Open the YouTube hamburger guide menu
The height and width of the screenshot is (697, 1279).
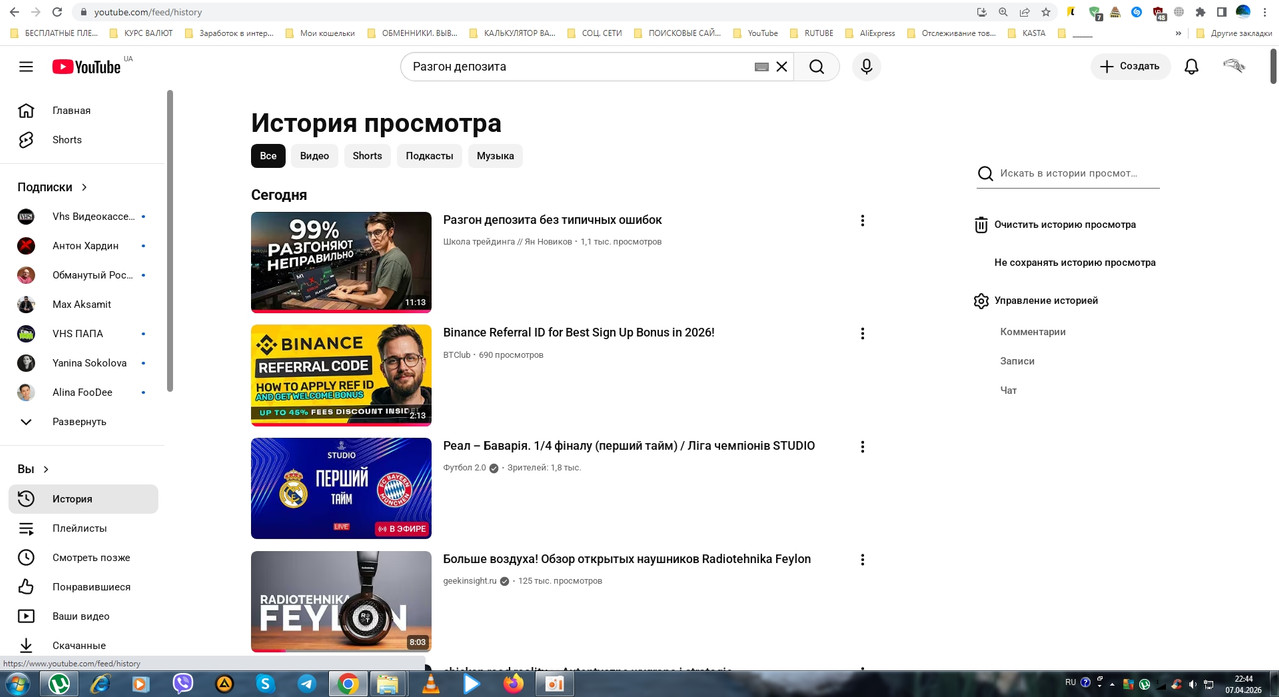[x=26, y=67]
